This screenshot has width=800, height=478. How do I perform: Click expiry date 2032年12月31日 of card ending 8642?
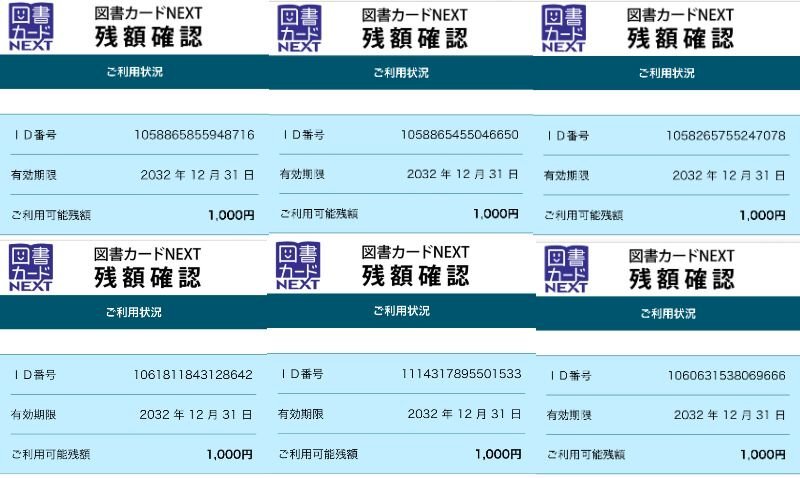coord(196,415)
